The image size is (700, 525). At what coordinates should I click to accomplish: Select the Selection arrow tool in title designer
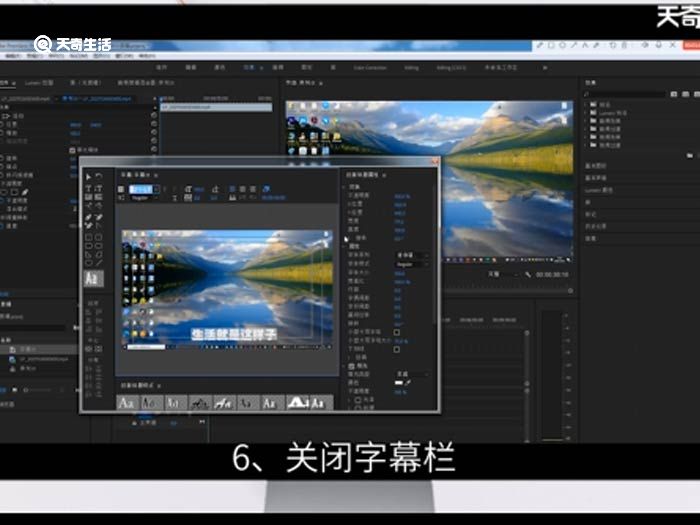point(89,176)
